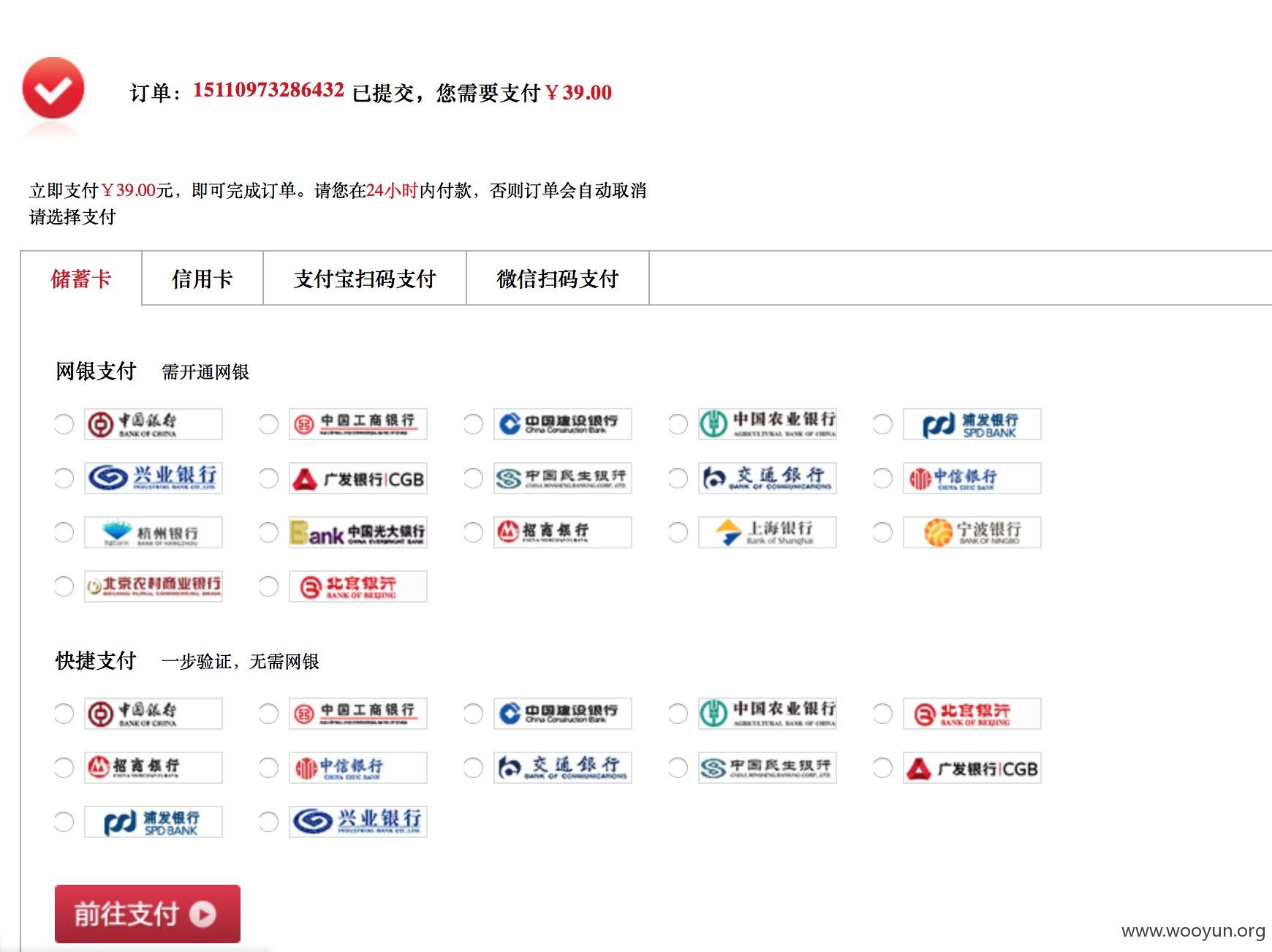The image size is (1272, 952).
Task: Click the 建设银行 logo under 快捷支付
Action: pos(563,714)
